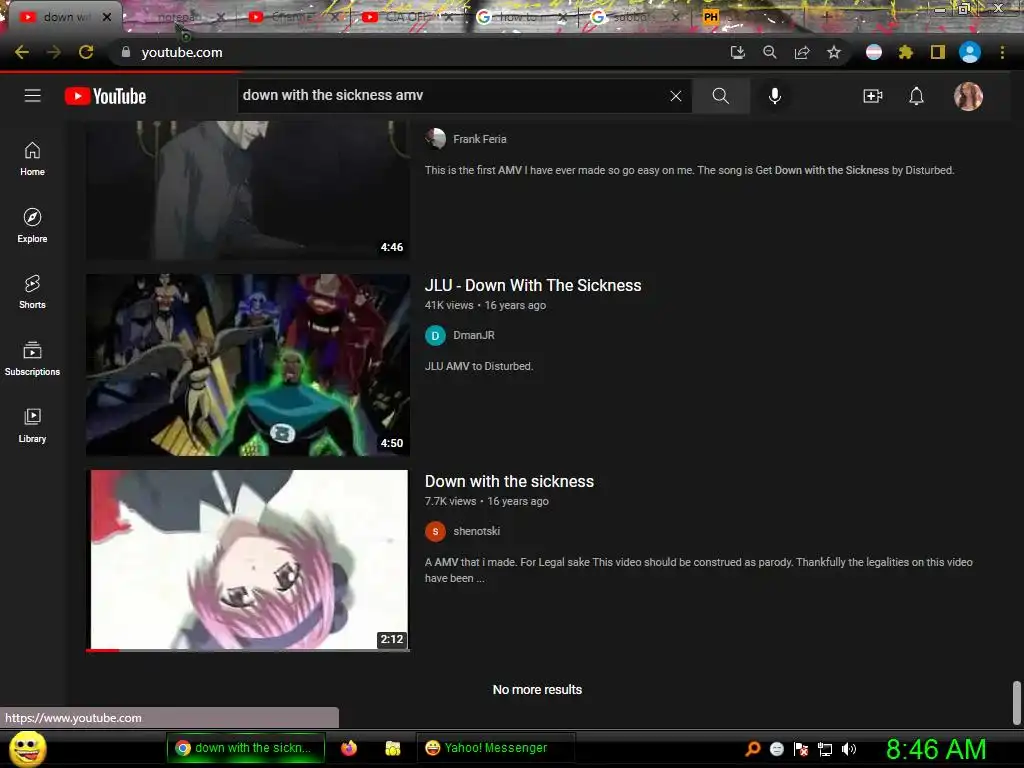Go back with the browser back arrow

[x=22, y=52]
